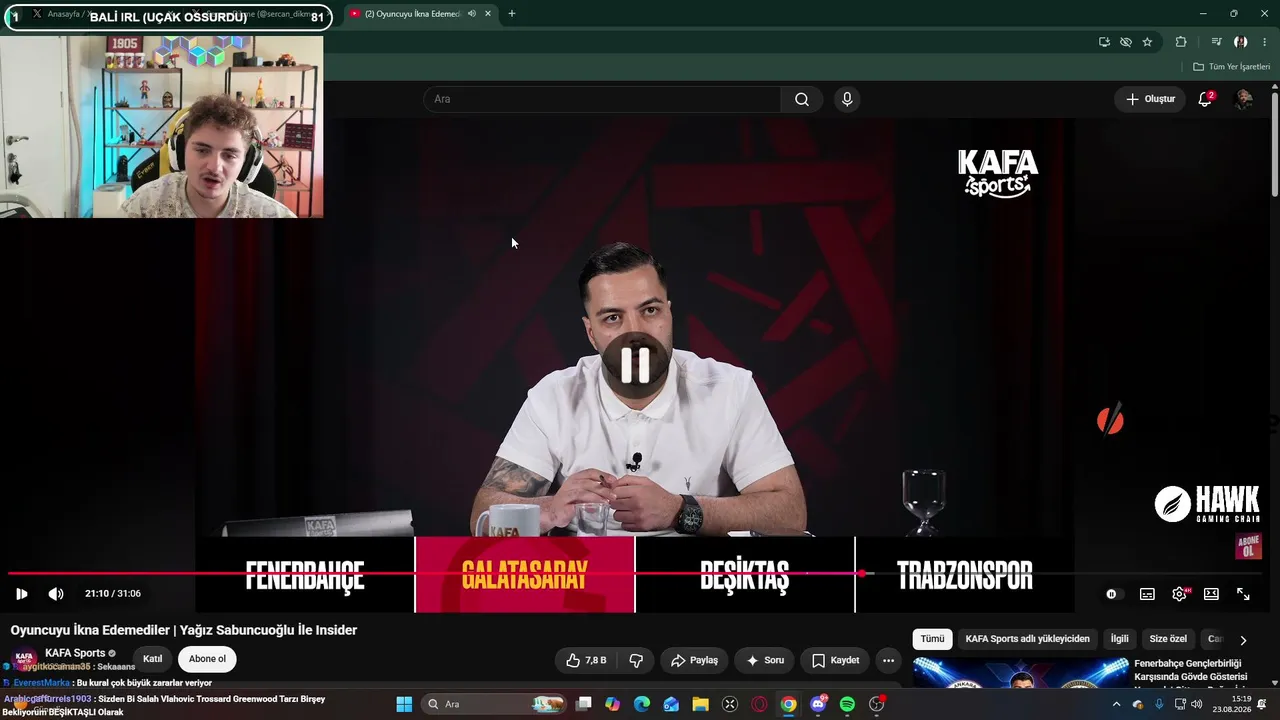Image resolution: width=1280 pixels, height=720 pixels.
Task: Click the install/cast screen icon in address bar
Action: point(1104,42)
